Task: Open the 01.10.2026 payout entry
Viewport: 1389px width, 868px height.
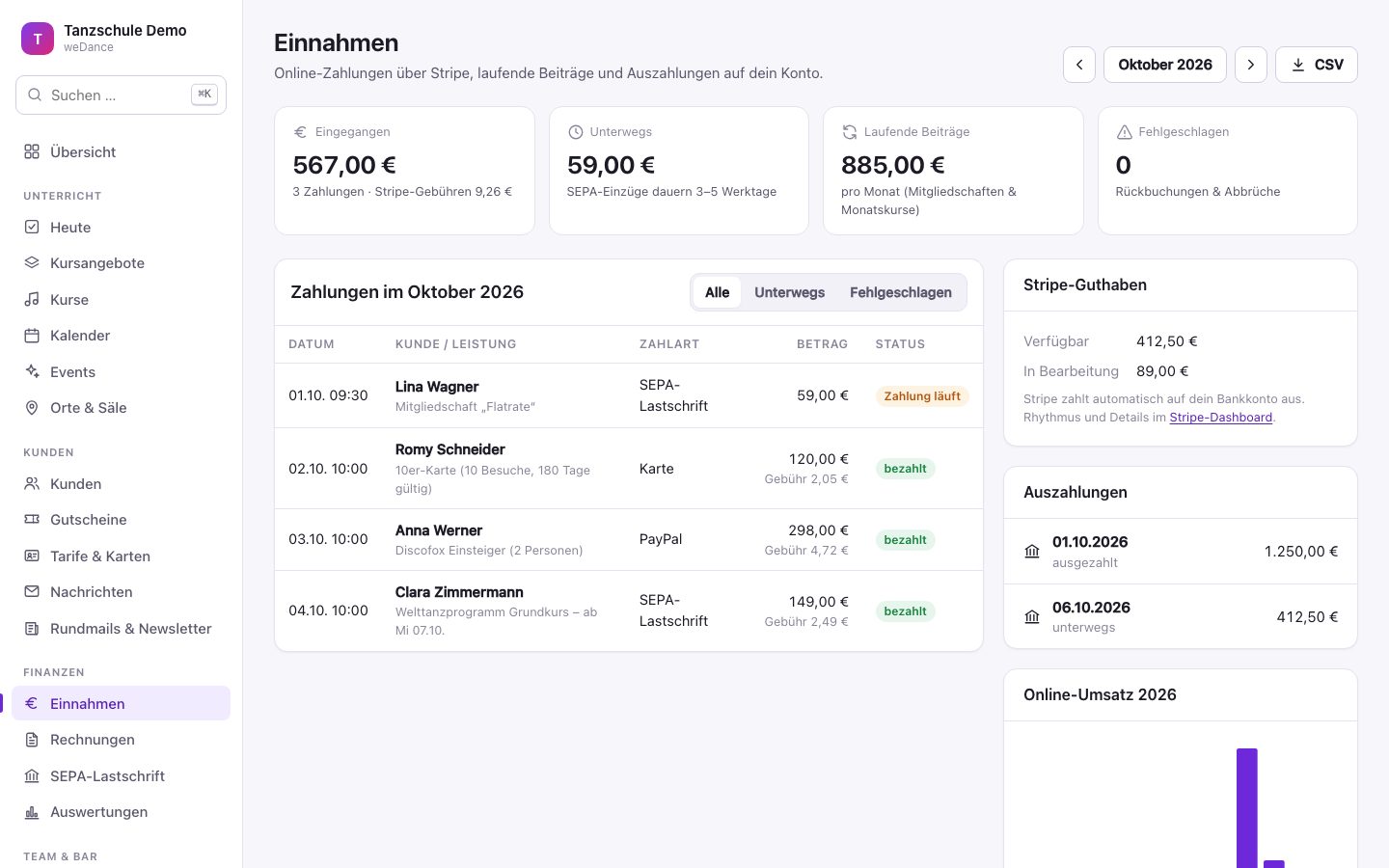Action: click(1181, 552)
